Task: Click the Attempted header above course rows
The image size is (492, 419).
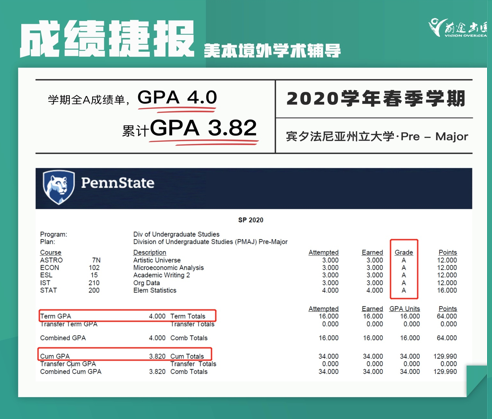Action: (323, 252)
